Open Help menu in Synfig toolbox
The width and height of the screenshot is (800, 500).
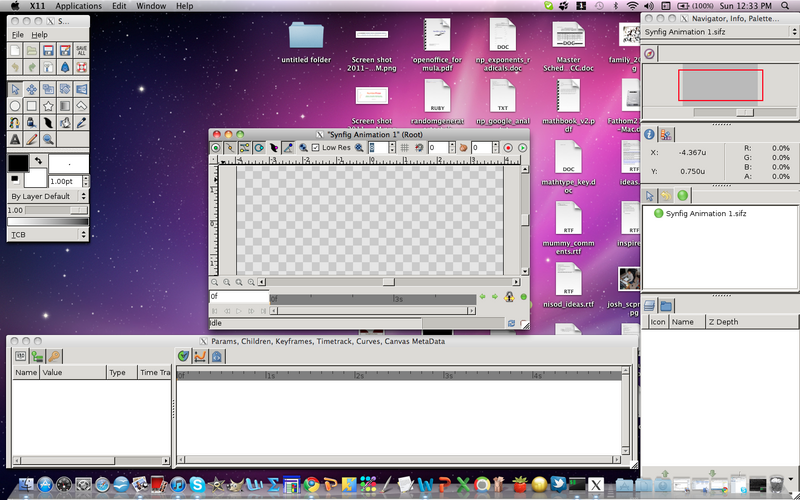(39, 35)
